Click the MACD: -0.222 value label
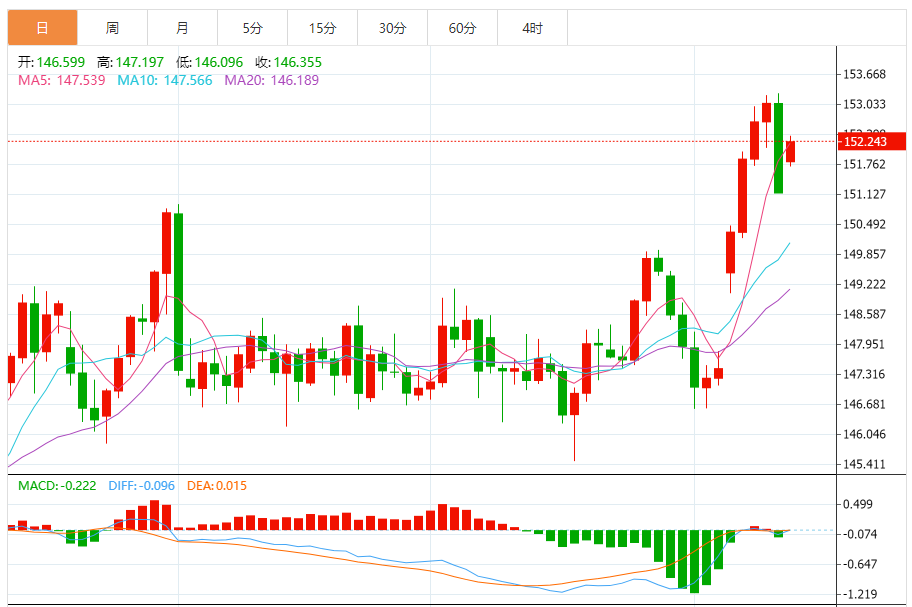The height and width of the screenshot is (607, 912). tap(57, 486)
